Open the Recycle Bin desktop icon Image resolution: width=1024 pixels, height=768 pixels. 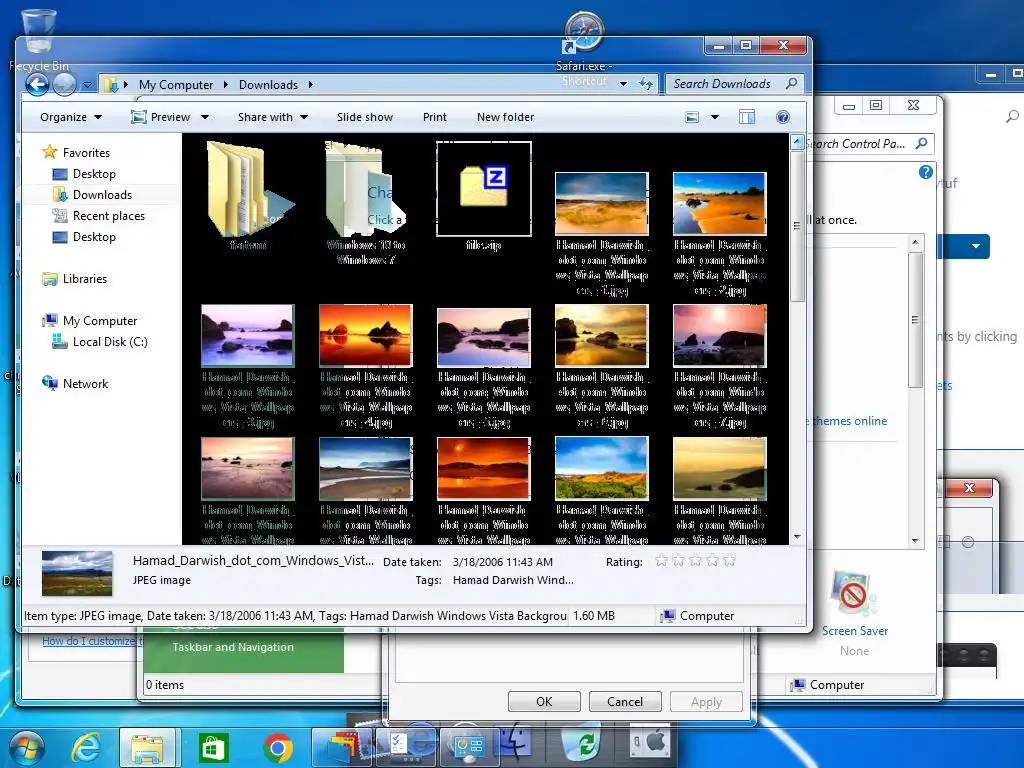39,39
